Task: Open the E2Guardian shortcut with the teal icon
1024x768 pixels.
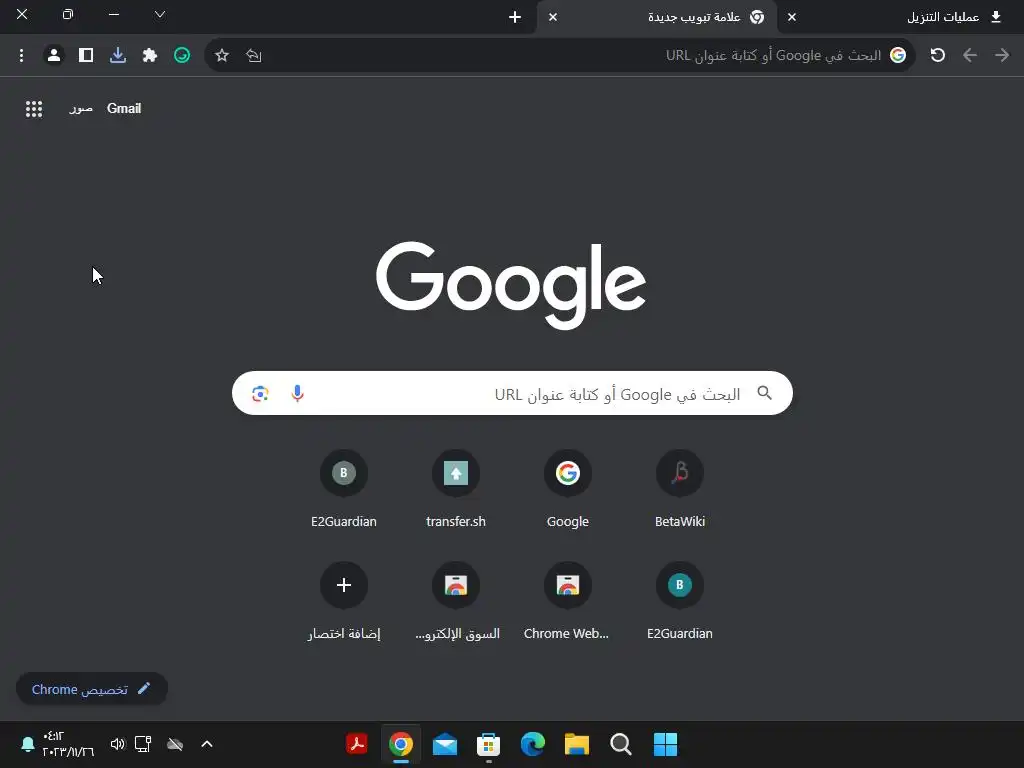Action: click(x=680, y=599)
